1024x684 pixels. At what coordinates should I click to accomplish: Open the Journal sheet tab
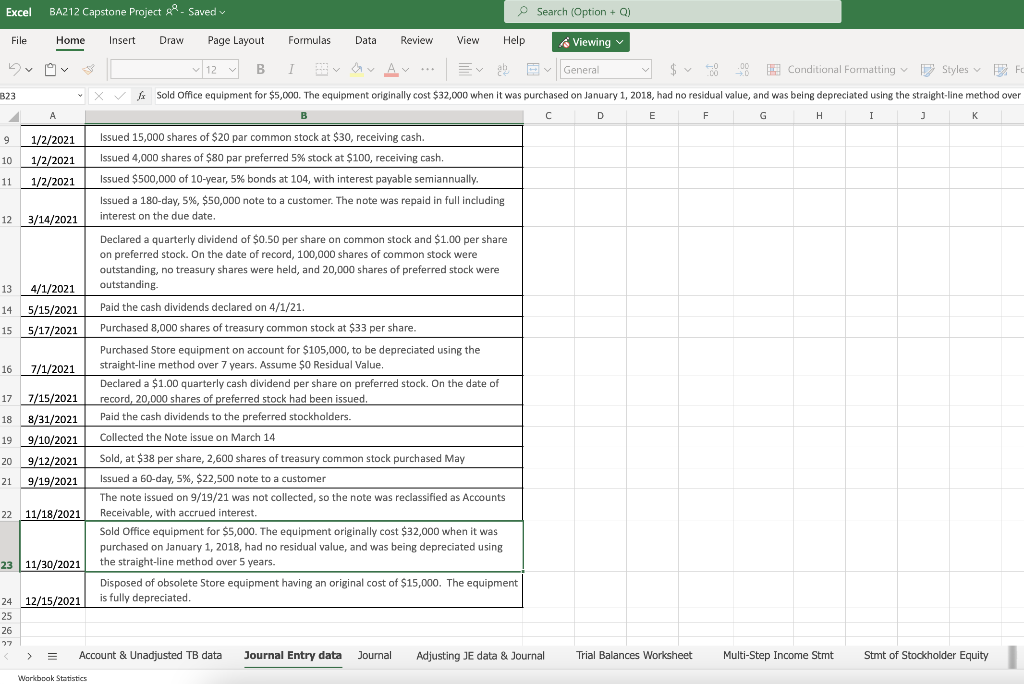click(375, 655)
